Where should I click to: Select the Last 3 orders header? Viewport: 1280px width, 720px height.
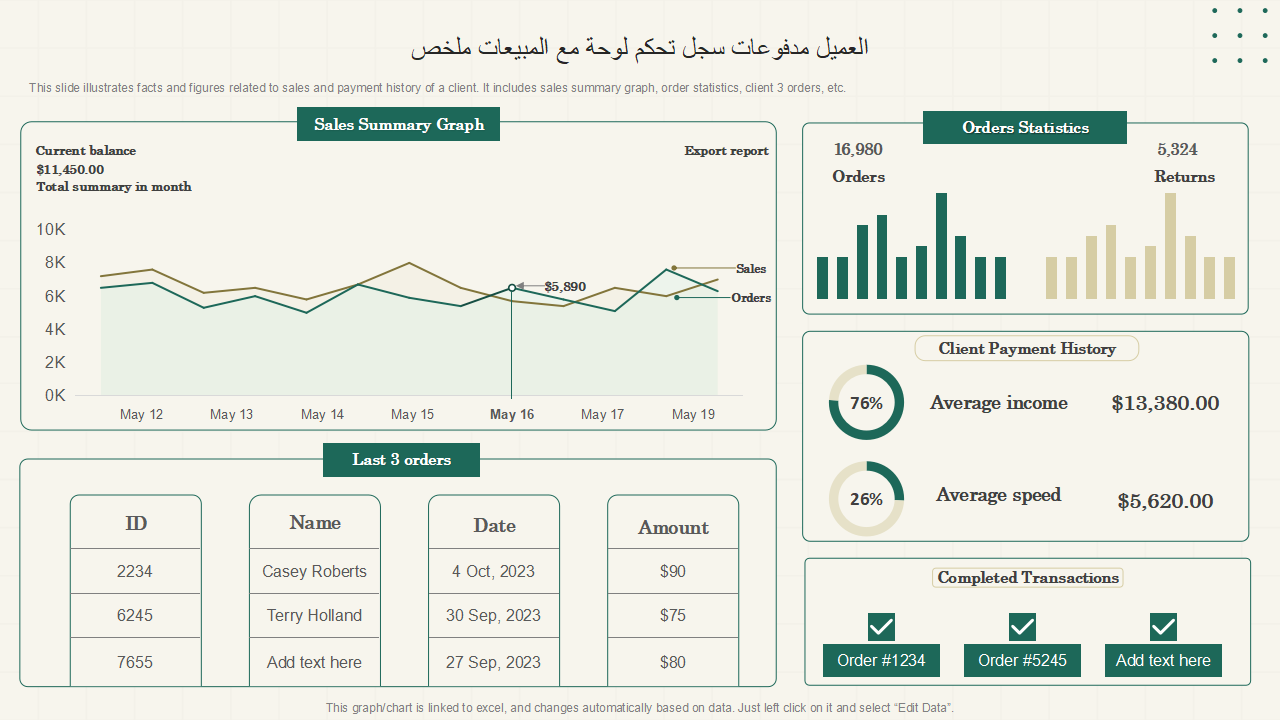pyautogui.click(x=401, y=460)
